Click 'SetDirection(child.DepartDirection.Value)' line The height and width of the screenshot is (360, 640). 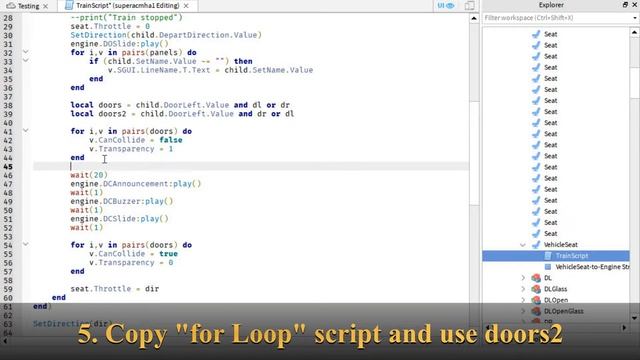[166, 35]
